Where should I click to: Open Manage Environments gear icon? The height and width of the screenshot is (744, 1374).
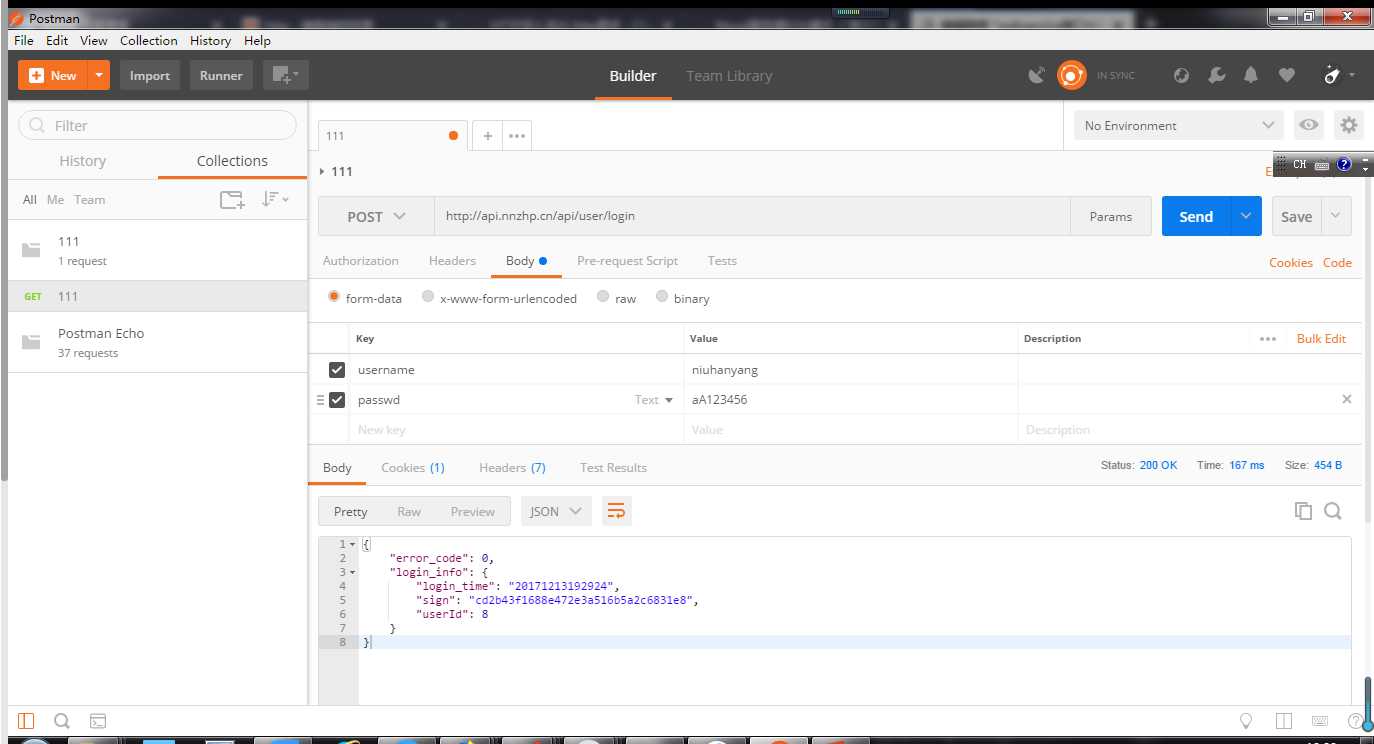point(1349,125)
